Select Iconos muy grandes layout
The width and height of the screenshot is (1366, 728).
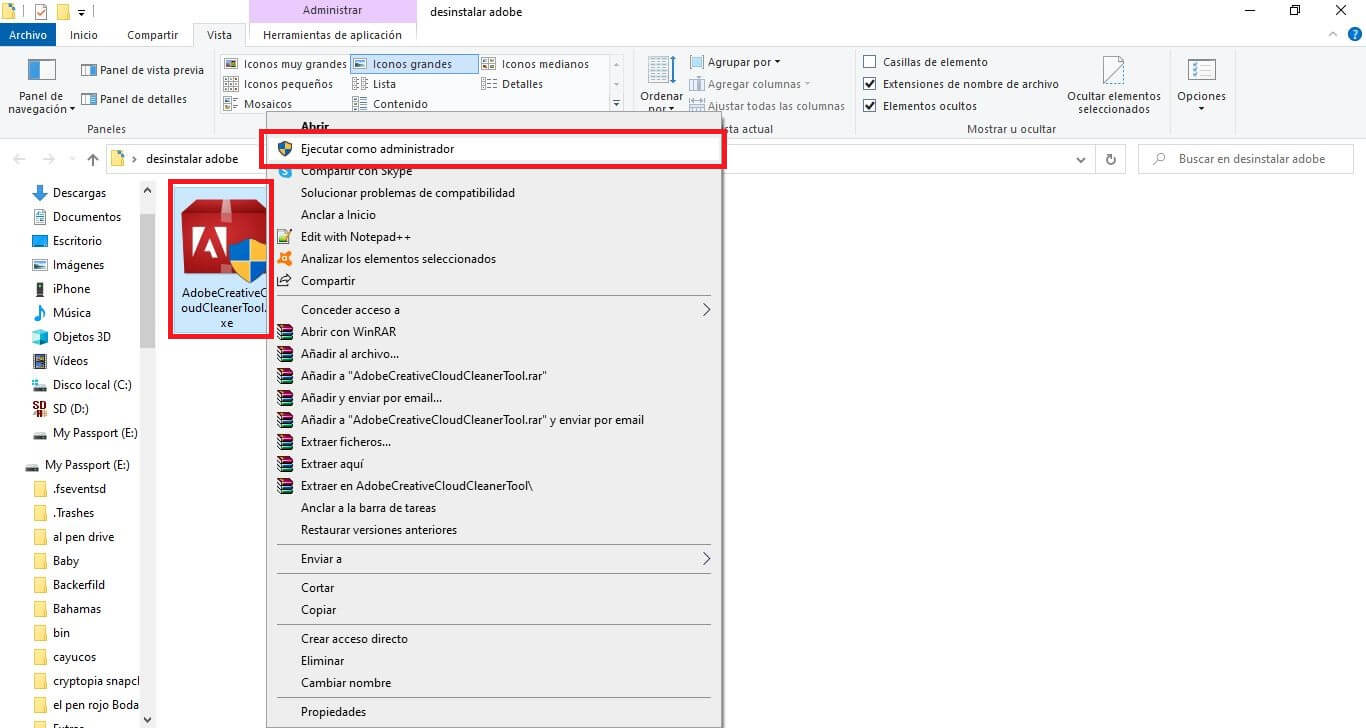click(x=284, y=64)
